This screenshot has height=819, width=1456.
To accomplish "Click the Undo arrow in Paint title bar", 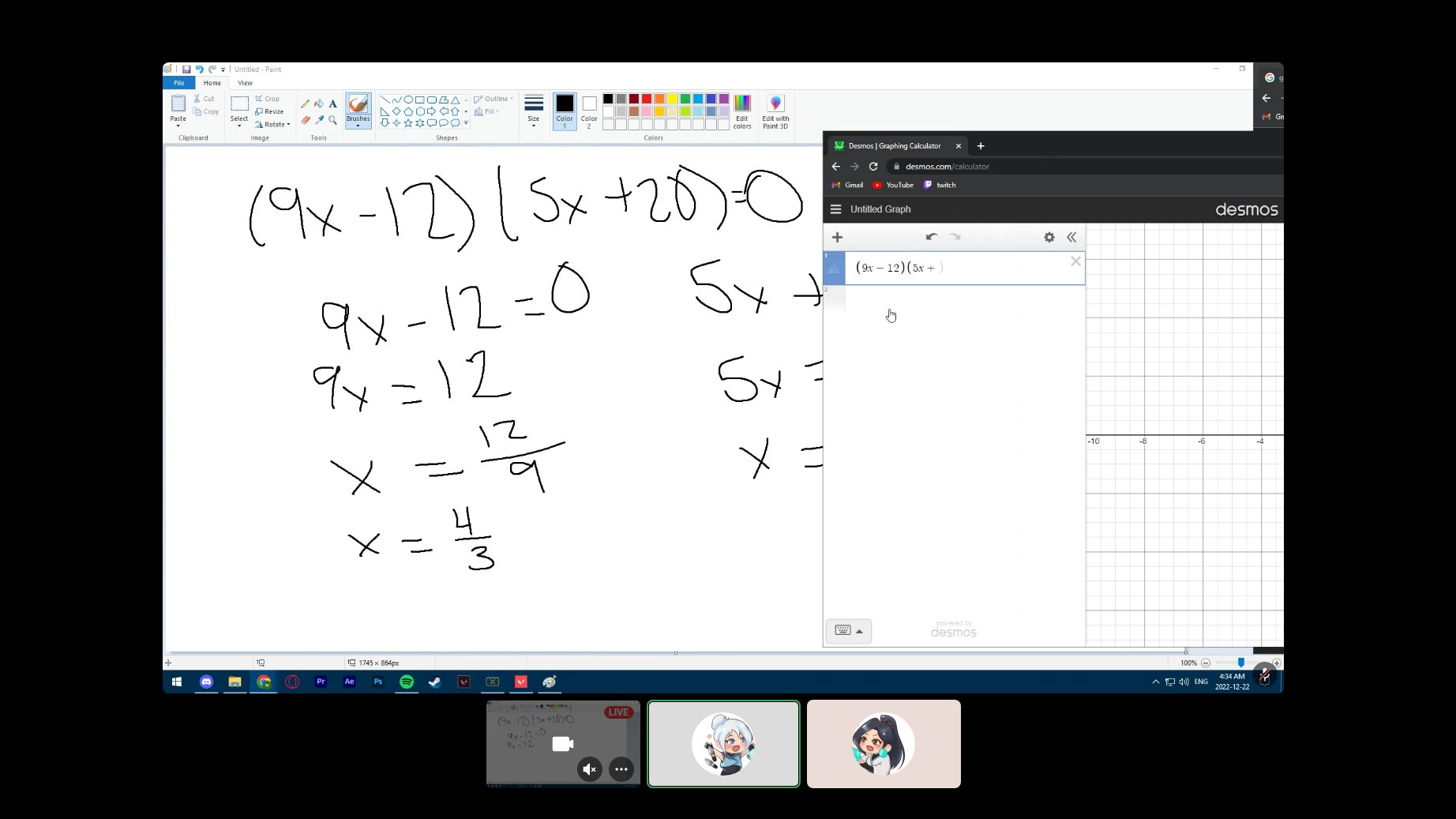I will coord(199,70).
